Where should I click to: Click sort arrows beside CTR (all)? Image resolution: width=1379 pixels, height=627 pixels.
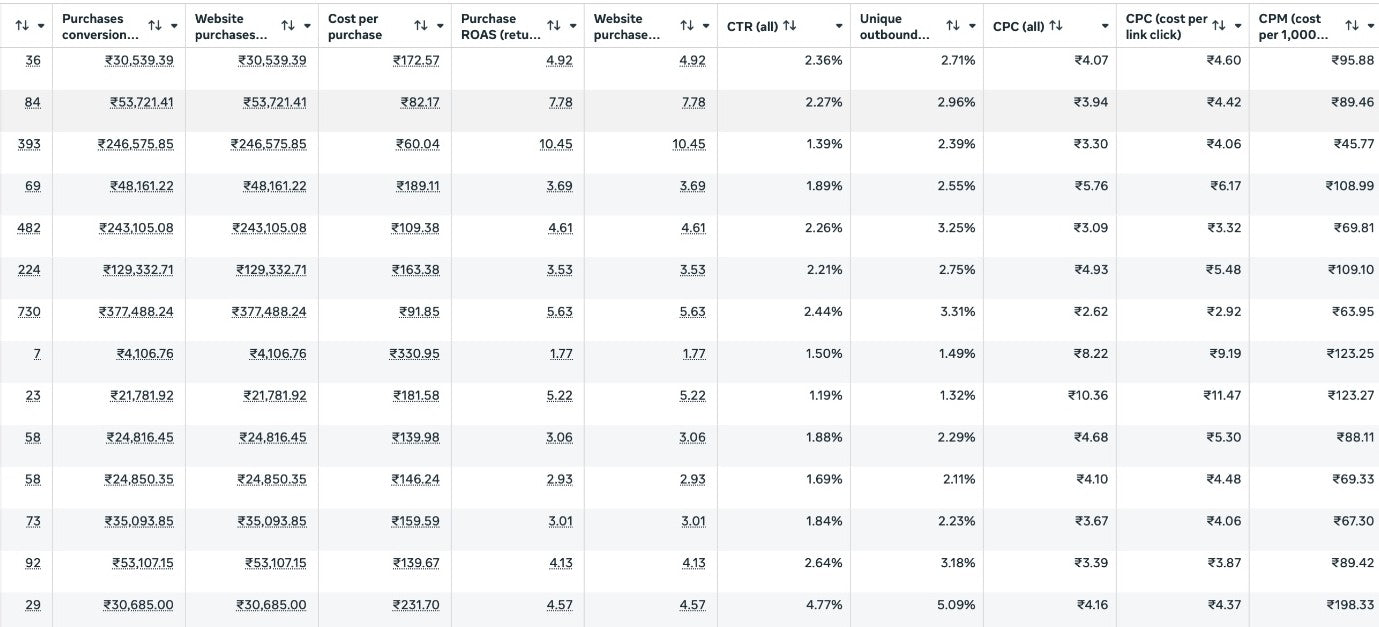tap(790, 26)
